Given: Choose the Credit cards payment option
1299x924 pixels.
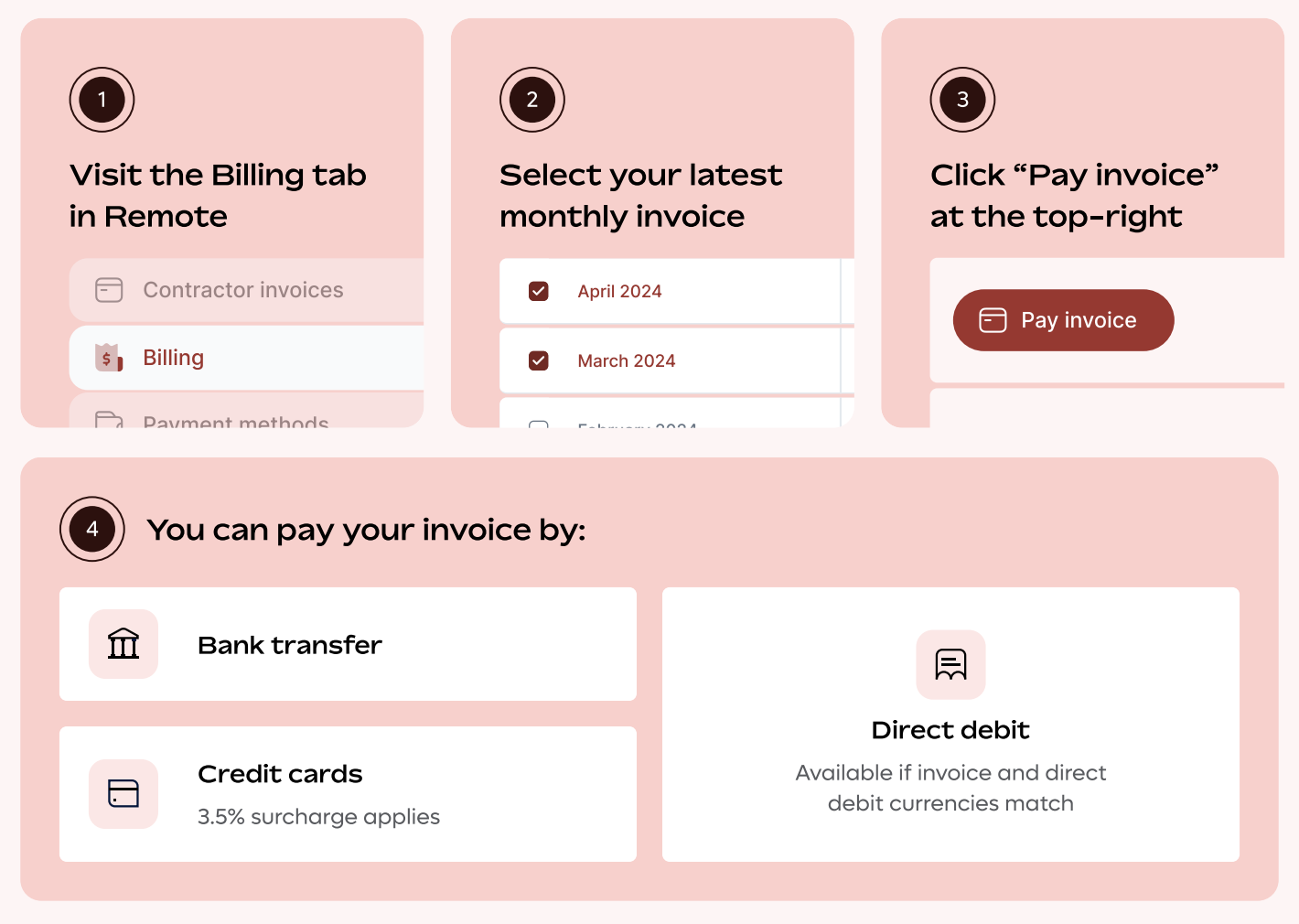Looking at the screenshot, I should [348, 794].
